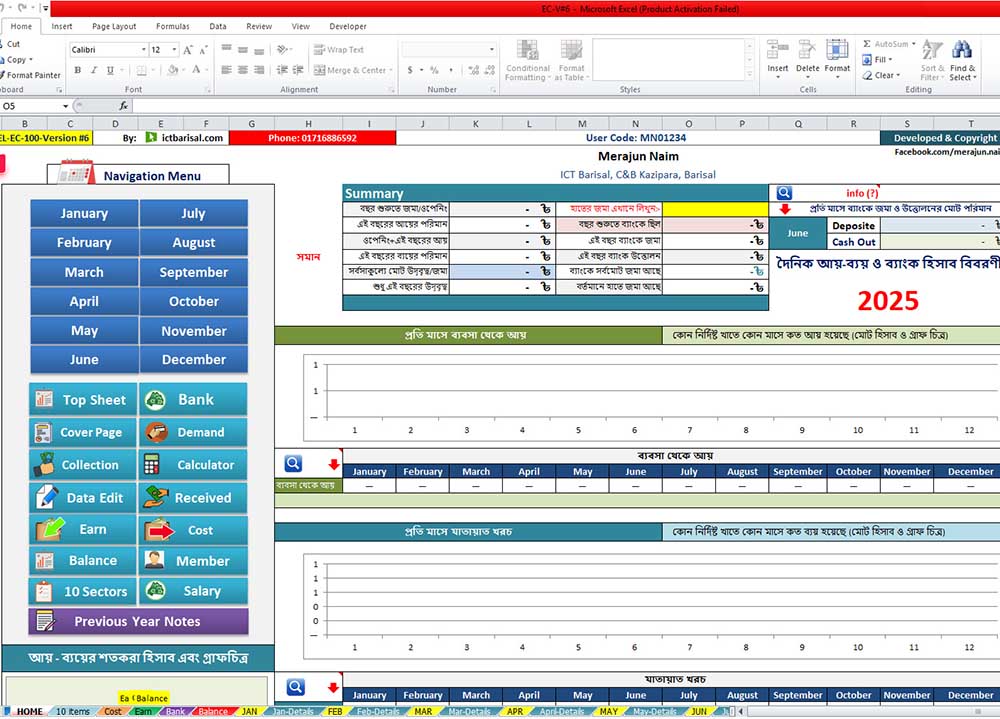Click the Data Edit pencil button
The height and width of the screenshot is (719, 1000).
[83, 498]
